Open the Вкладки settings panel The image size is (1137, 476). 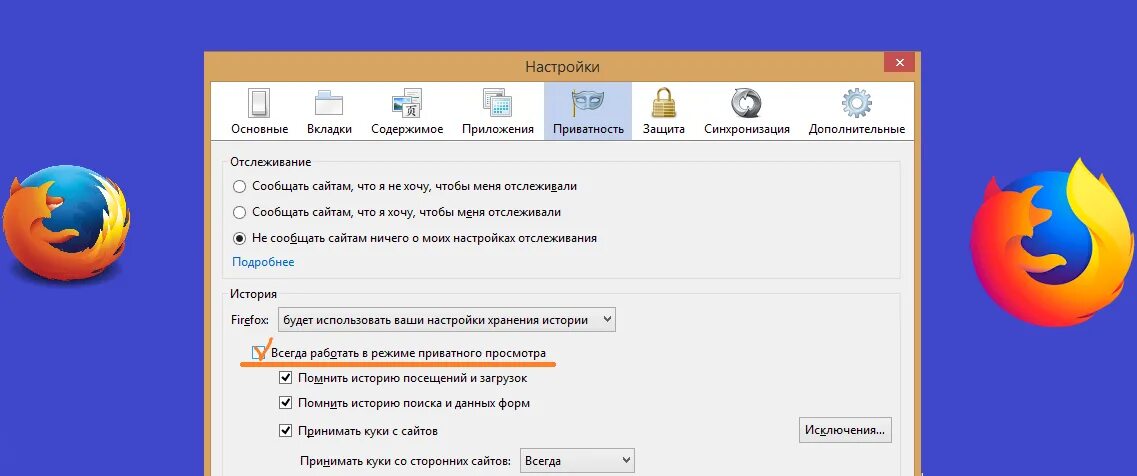point(329,112)
